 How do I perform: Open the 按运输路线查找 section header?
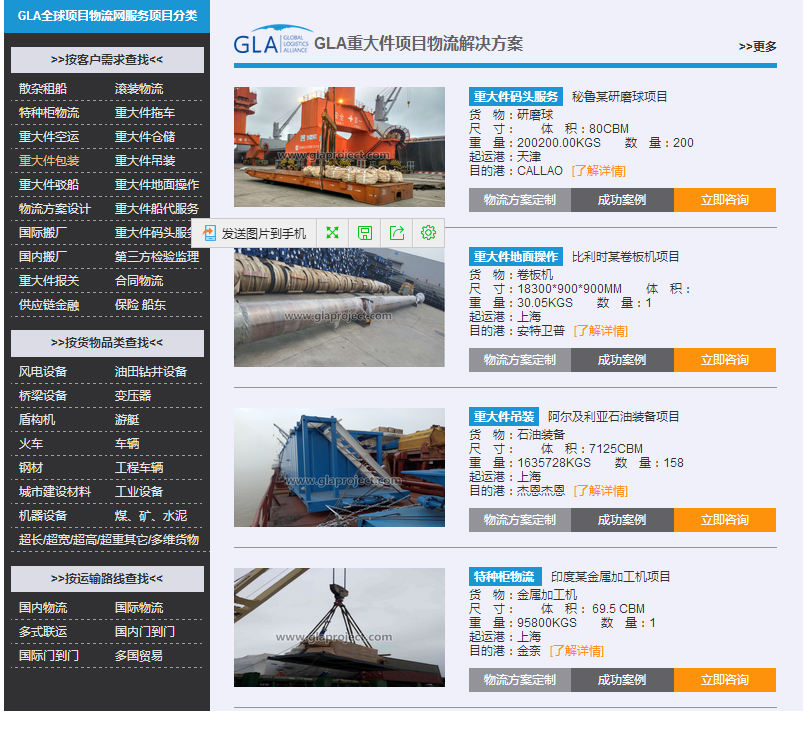pos(106,578)
